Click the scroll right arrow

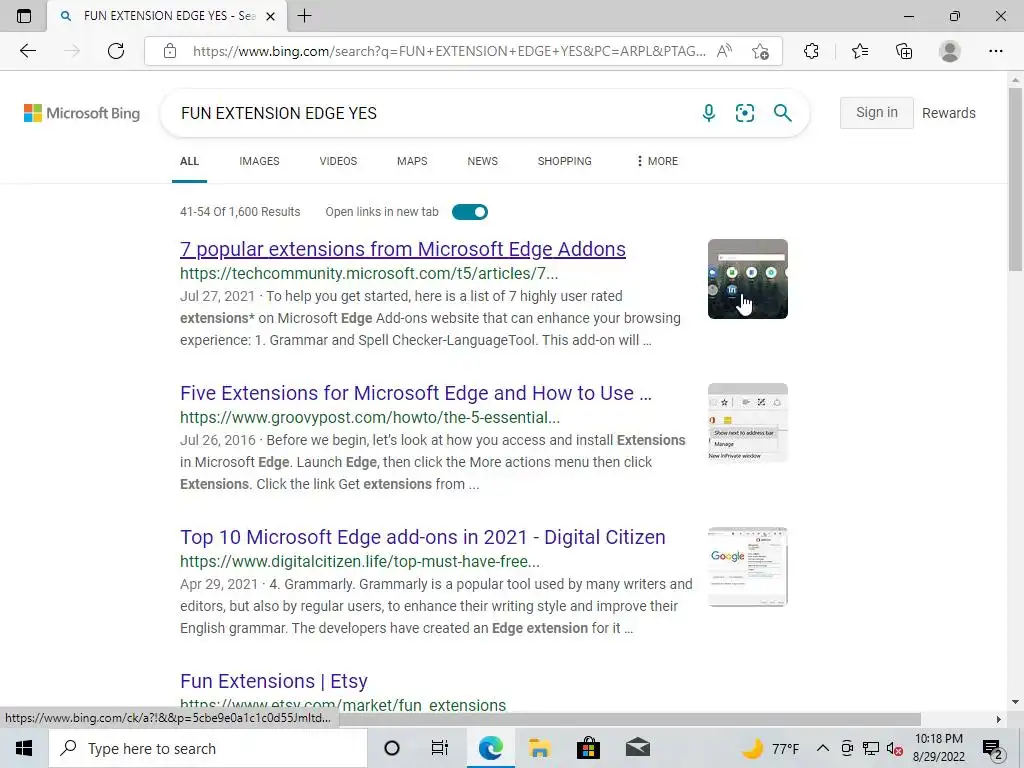pos(999,720)
